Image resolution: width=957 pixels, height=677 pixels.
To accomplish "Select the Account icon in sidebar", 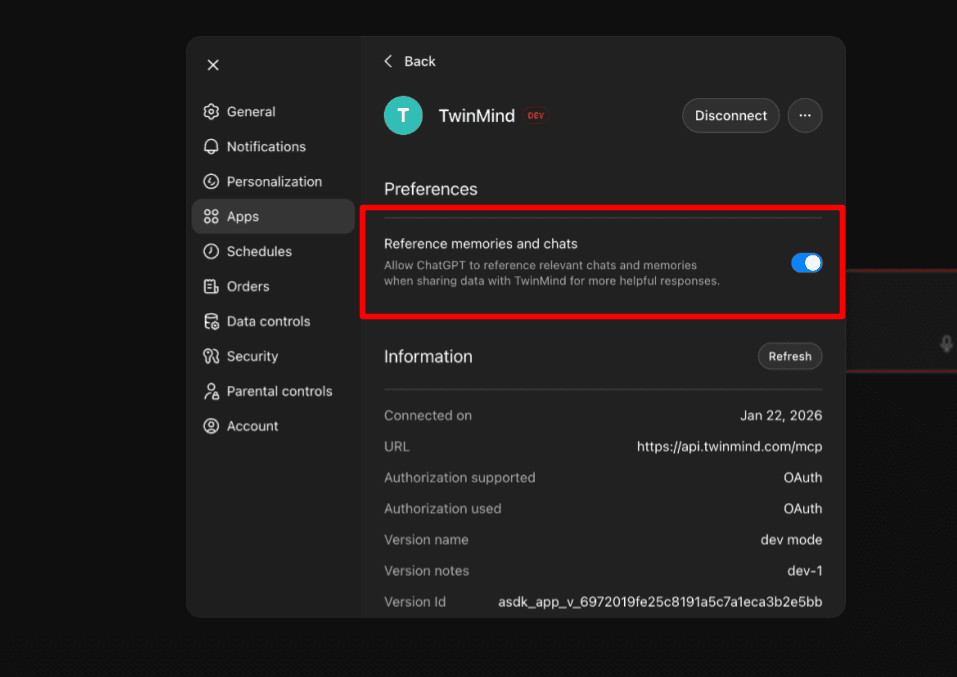I will tap(211, 426).
